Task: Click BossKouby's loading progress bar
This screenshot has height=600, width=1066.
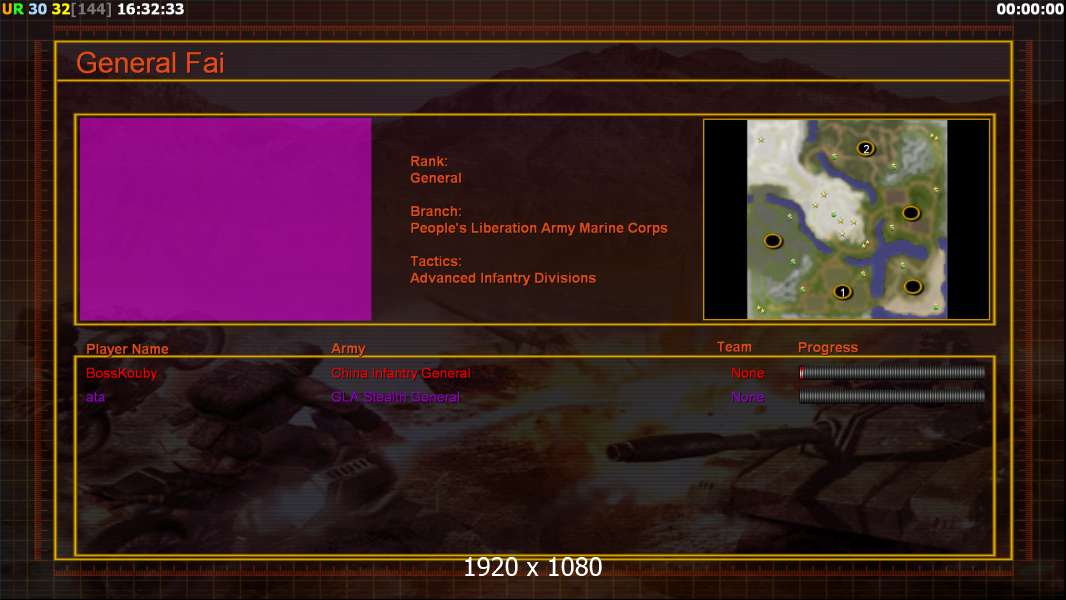Action: click(892, 372)
